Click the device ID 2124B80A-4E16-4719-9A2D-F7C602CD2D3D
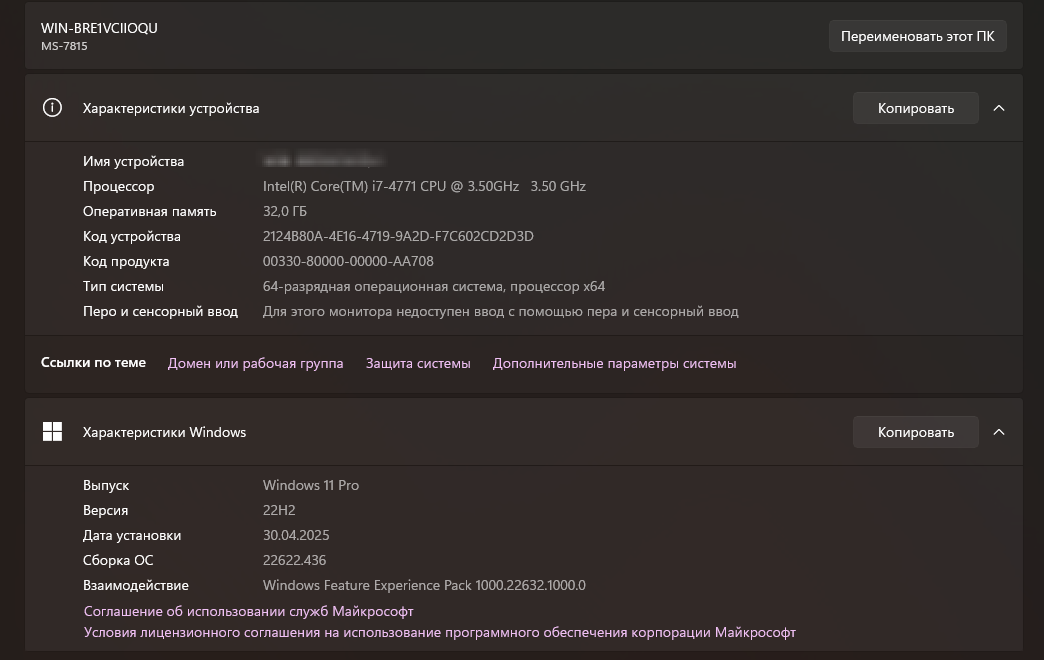The height and width of the screenshot is (660, 1044). [398, 236]
